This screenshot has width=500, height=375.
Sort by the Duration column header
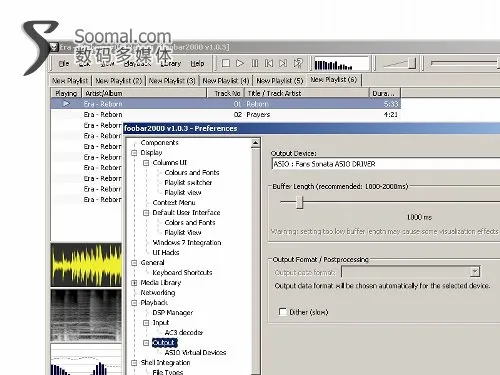click(384, 93)
